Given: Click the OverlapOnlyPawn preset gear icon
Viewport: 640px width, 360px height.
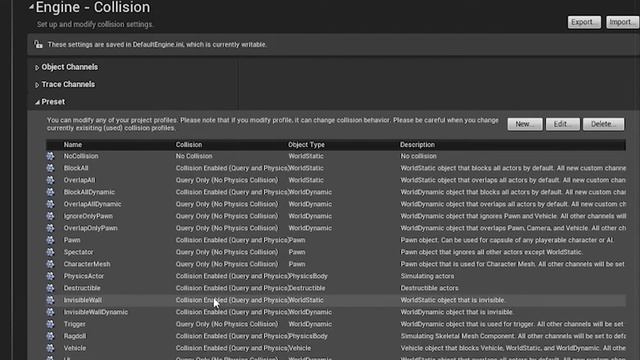Looking at the screenshot, I should tap(50, 228).
